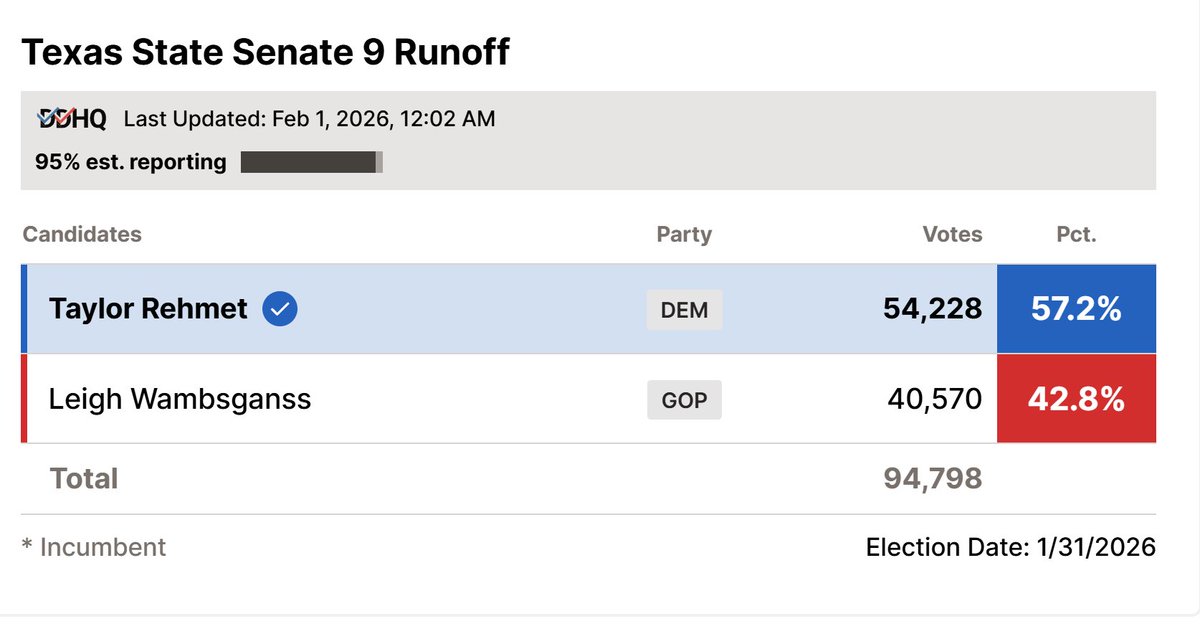Click the red 42.8% percentage box
The height and width of the screenshot is (634, 1200).
(x=1077, y=399)
